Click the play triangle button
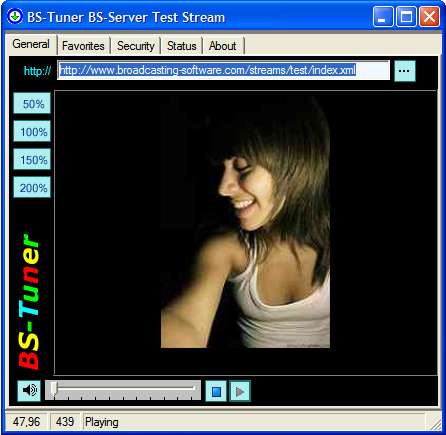The image size is (446, 435). pos(240,391)
